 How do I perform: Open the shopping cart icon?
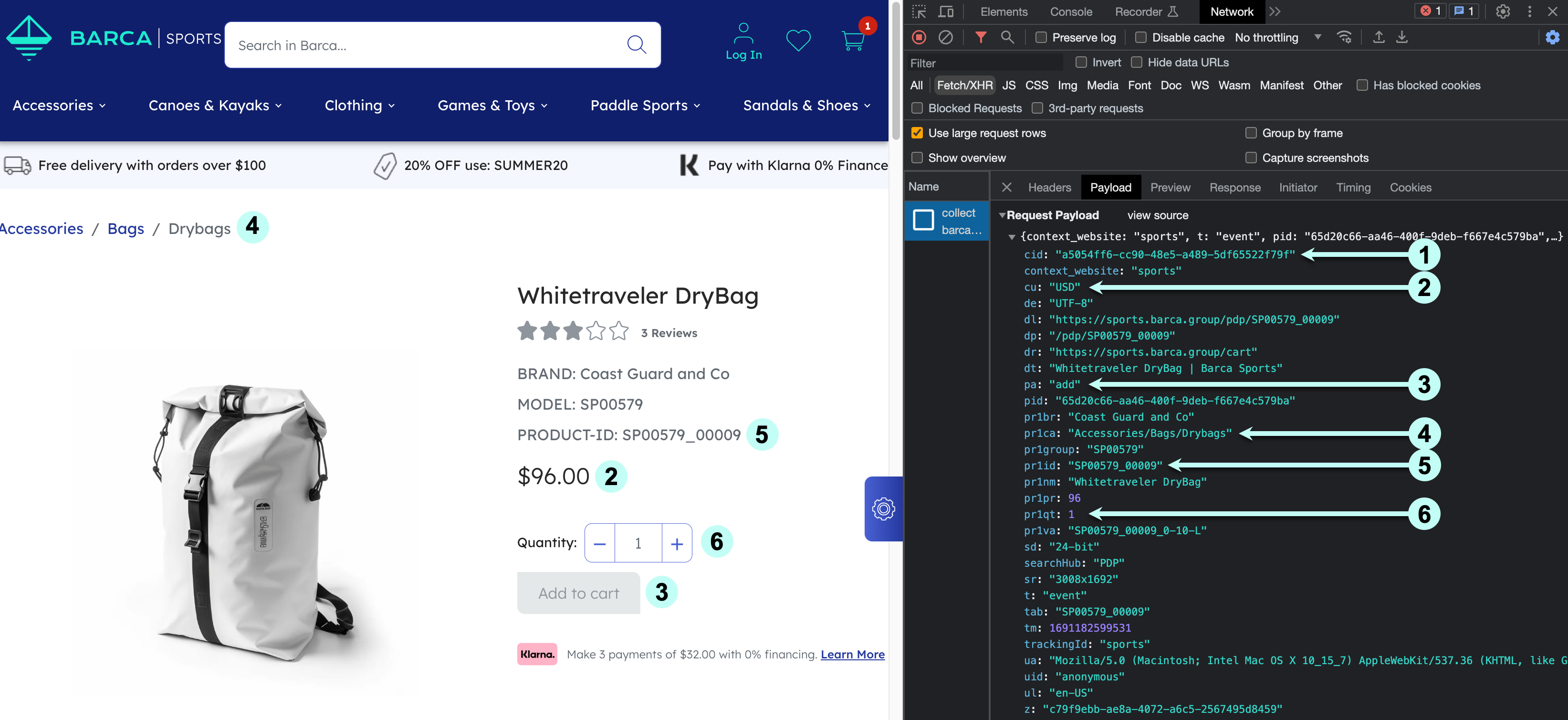point(852,40)
